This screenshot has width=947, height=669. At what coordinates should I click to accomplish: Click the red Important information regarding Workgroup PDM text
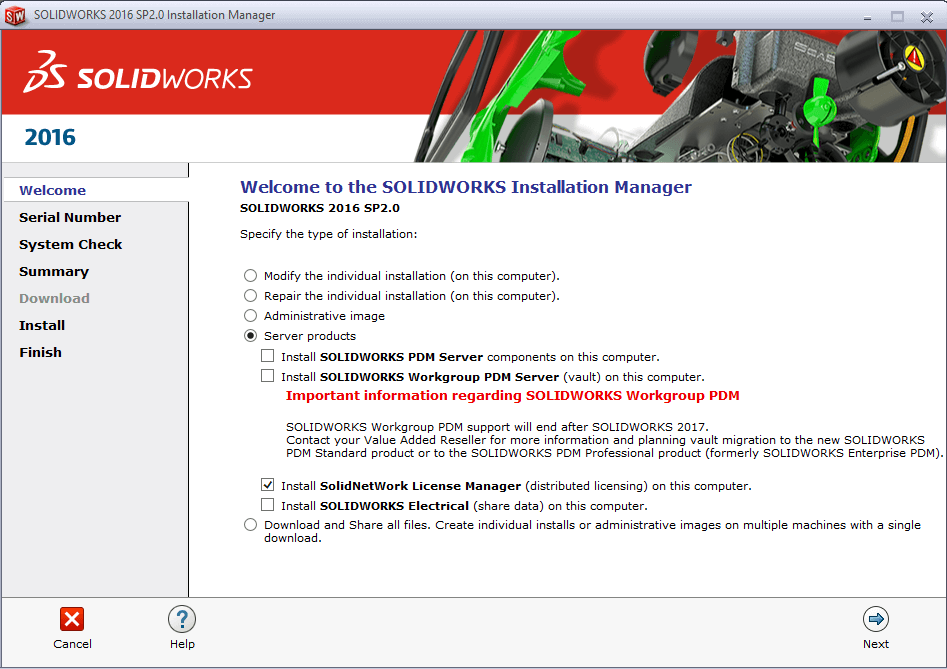pyautogui.click(x=513, y=395)
